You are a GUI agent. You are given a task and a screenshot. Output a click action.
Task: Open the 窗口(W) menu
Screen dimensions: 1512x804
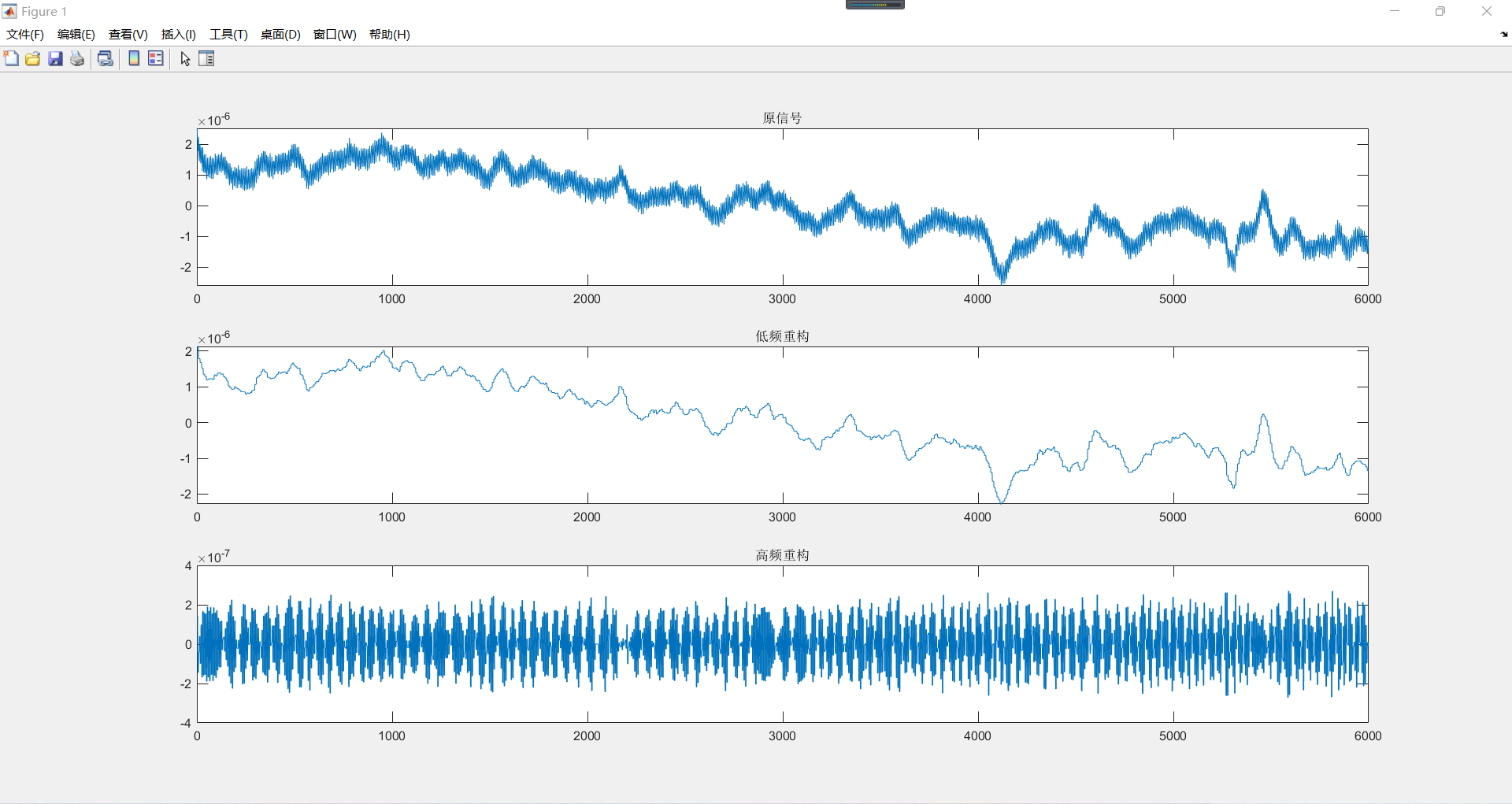click(x=335, y=35)
